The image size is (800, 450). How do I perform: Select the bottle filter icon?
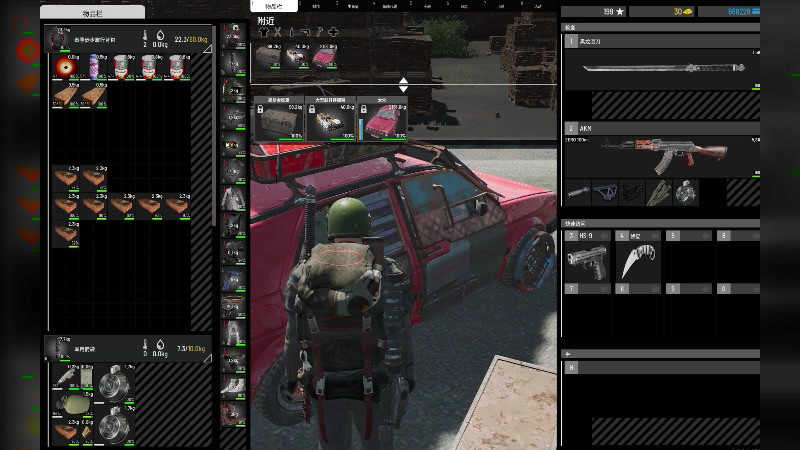point(291,32)
